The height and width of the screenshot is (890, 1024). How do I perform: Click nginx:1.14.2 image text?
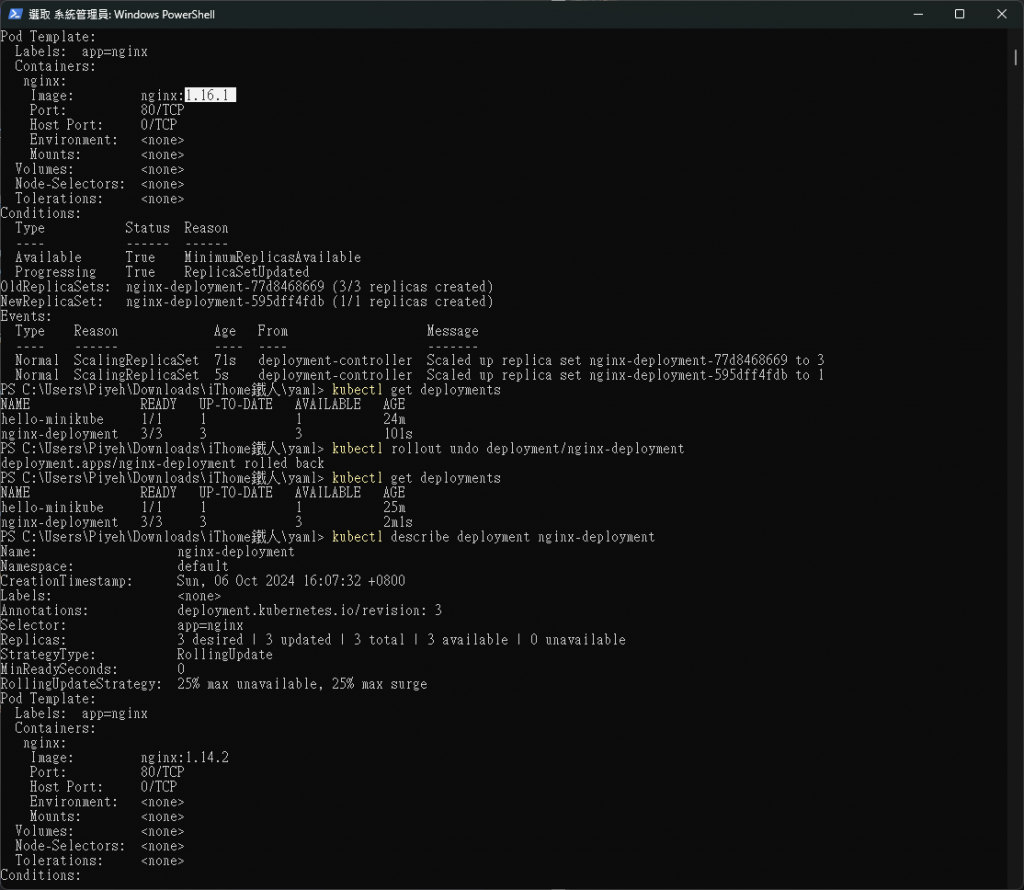(x=185, y=757)
